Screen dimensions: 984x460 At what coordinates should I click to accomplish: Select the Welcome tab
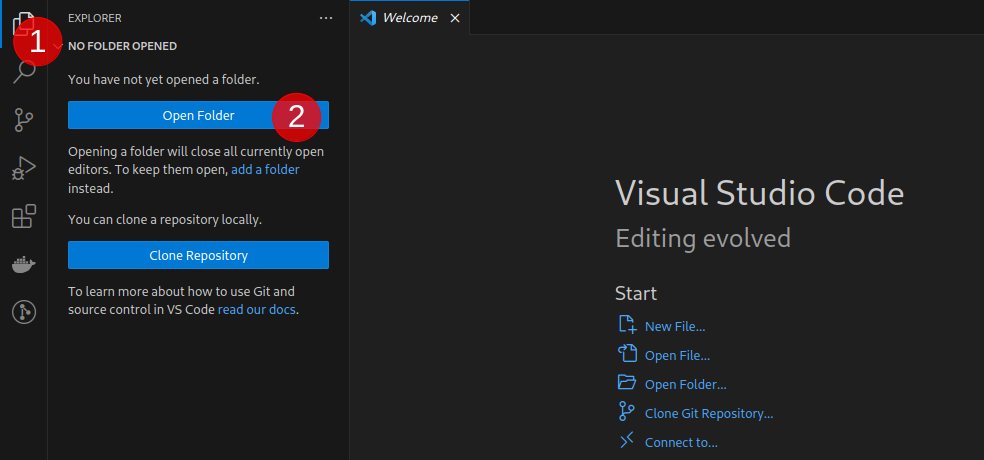pyautogui.click(x=409, y=18)
